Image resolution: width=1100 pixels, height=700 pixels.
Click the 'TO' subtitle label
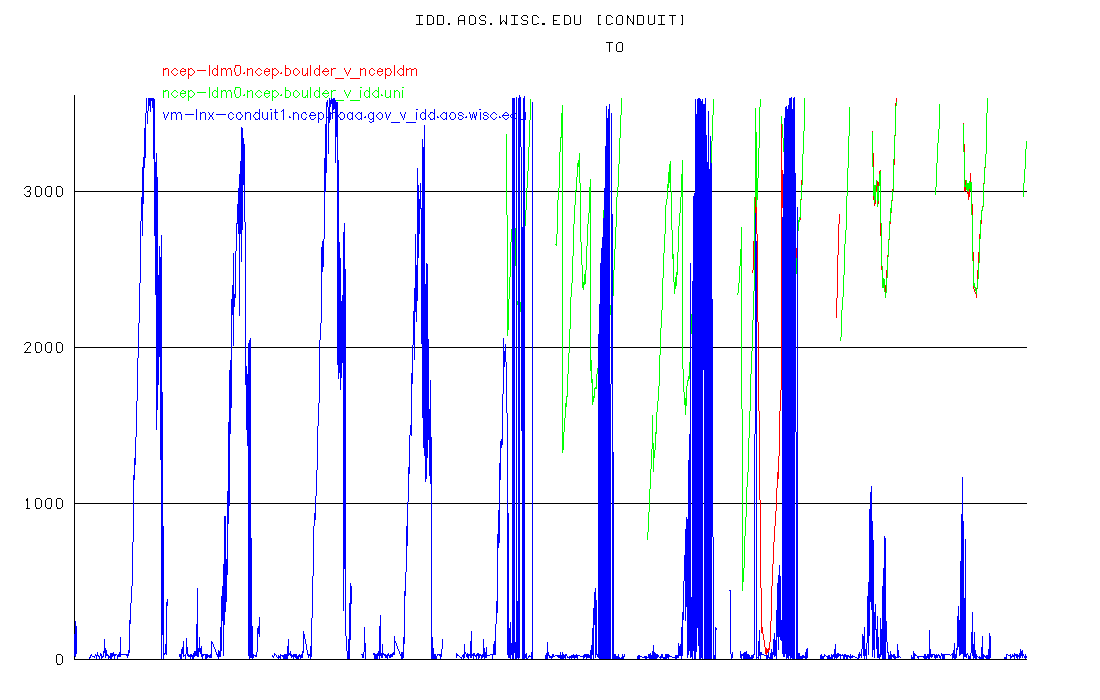614,46
